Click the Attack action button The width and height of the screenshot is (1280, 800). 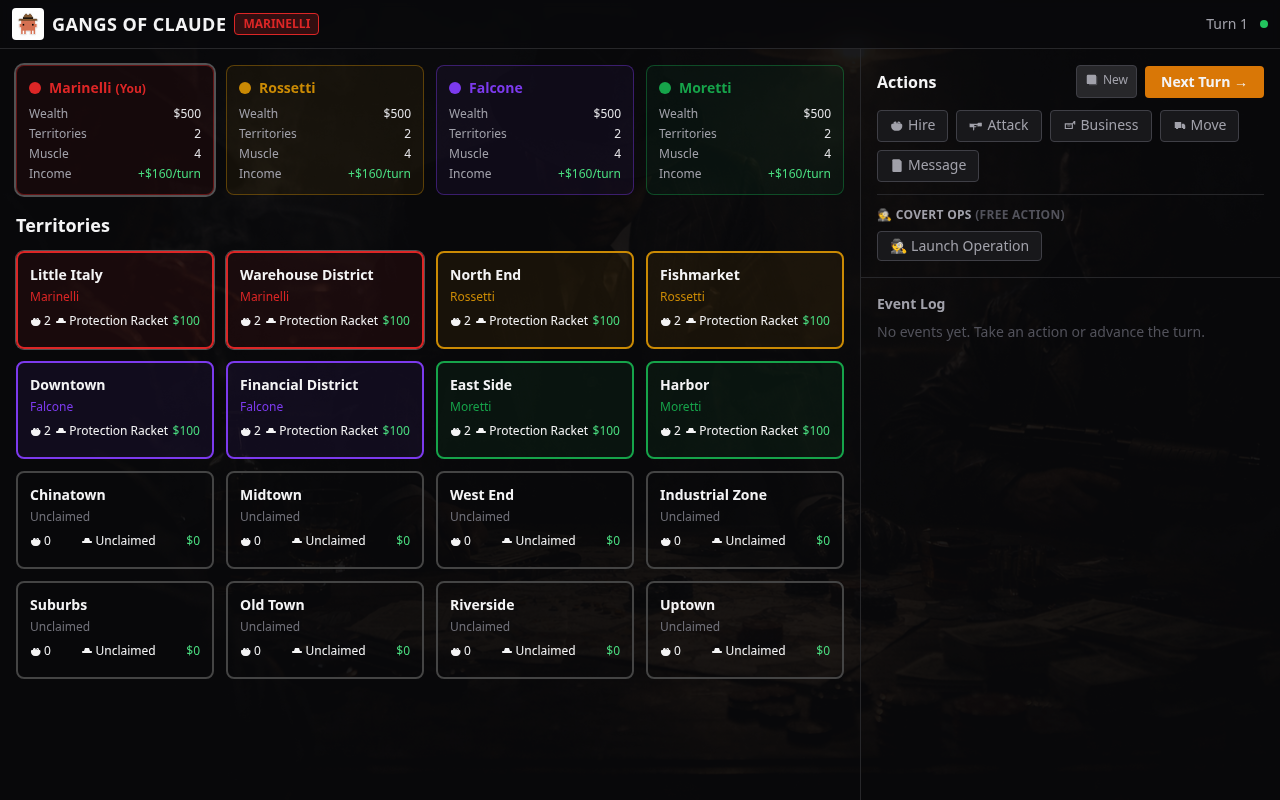click(998, 126)
